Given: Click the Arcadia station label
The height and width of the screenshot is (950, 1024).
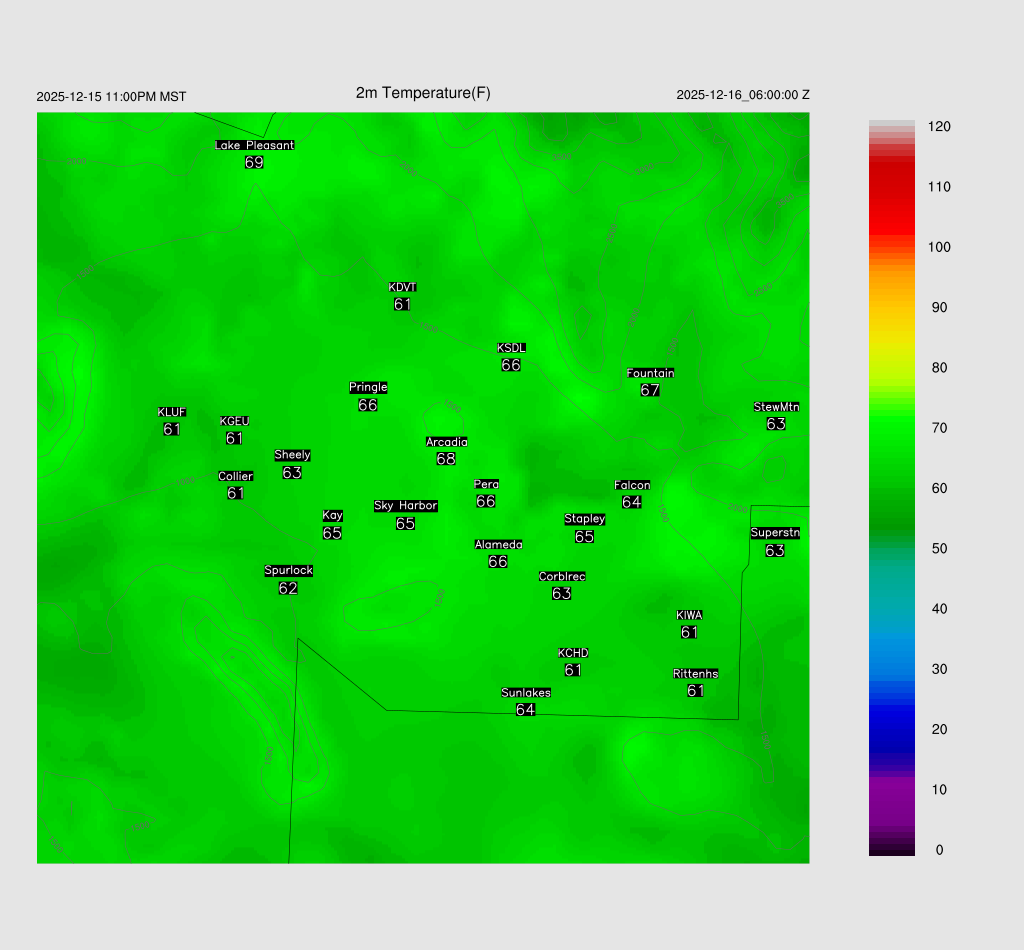Looking at the screenshot, I should pos(446,442).
